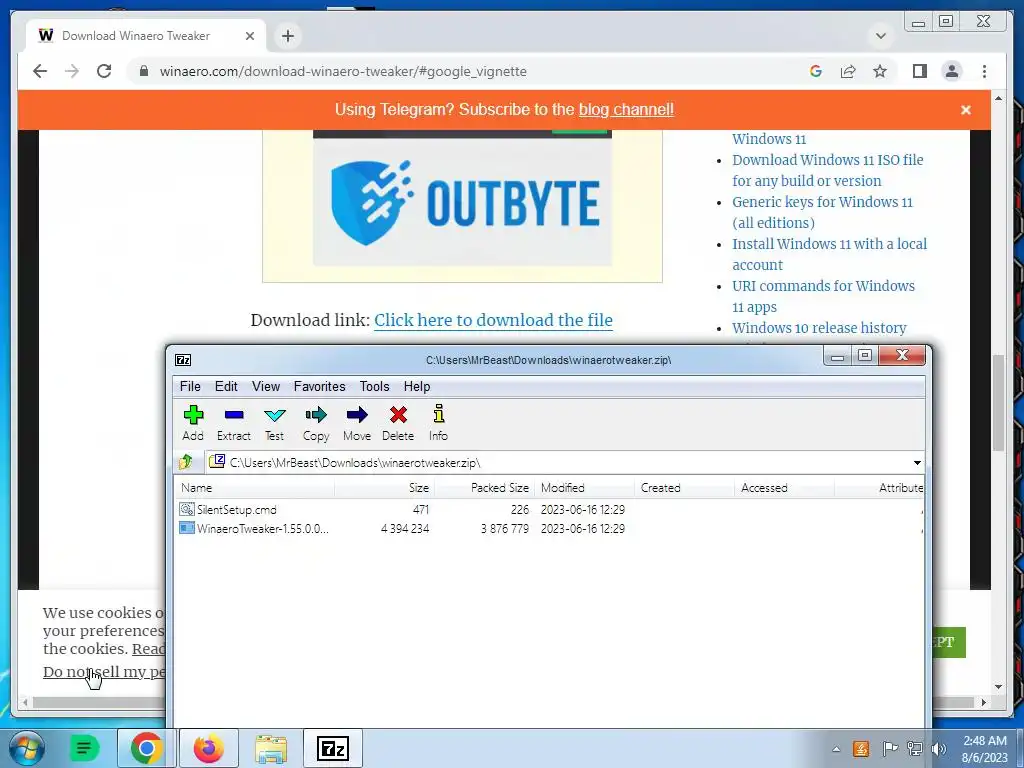Open the Edit menu in 7-Zip

226,387
